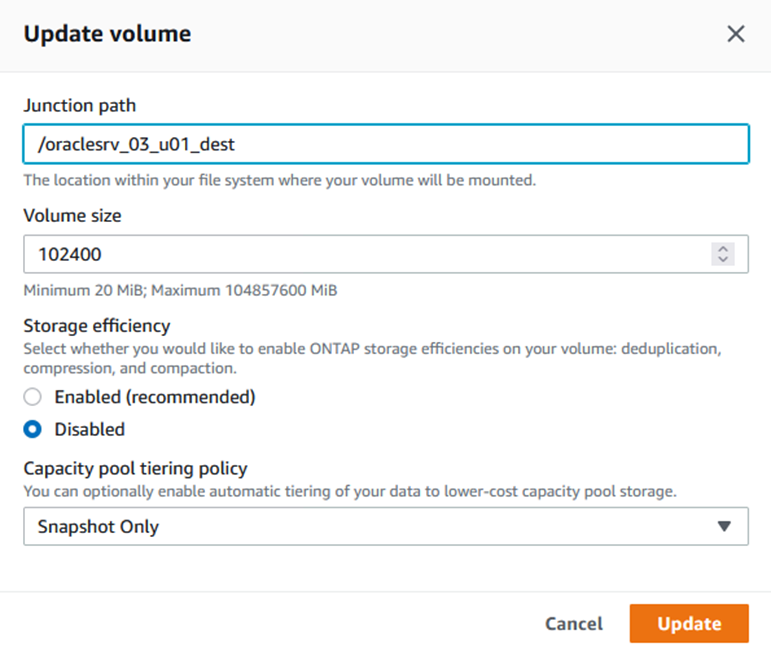Click the 'Snapshot Only' selected value
Screen dimensions: 771x652
(98, 526)
